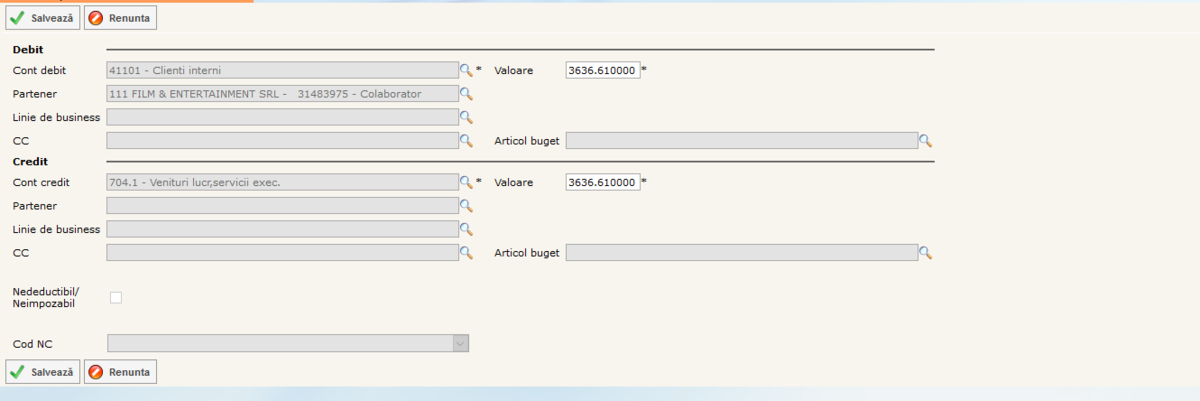
Task: Open partner lookup in Debit section
Action: [465, 94]
